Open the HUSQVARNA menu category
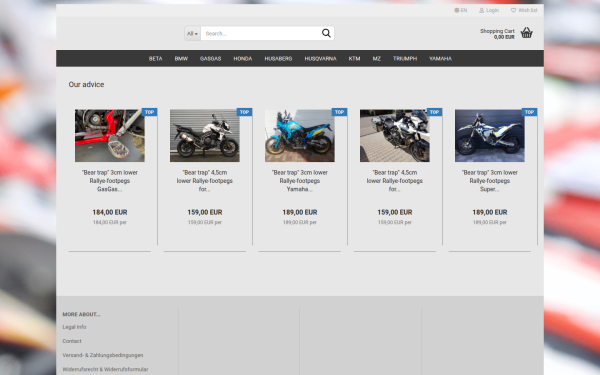 point(320,59)
